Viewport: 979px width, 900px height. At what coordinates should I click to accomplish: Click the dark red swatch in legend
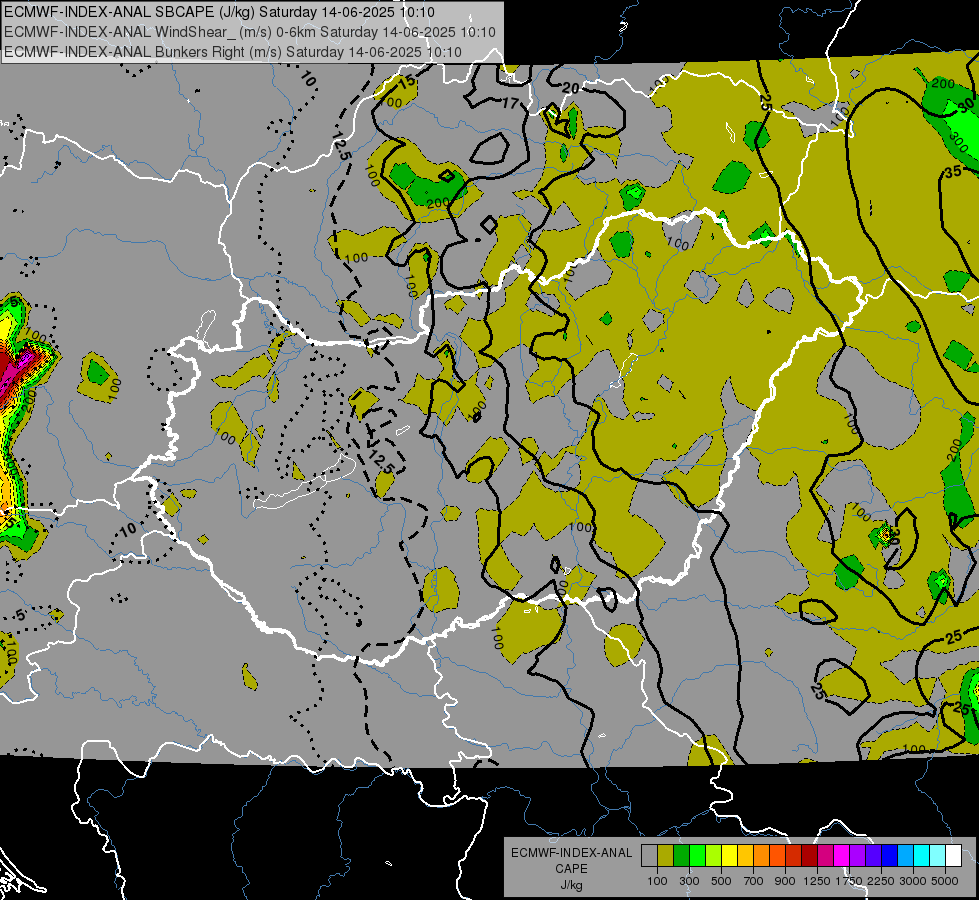coord(809,856)
